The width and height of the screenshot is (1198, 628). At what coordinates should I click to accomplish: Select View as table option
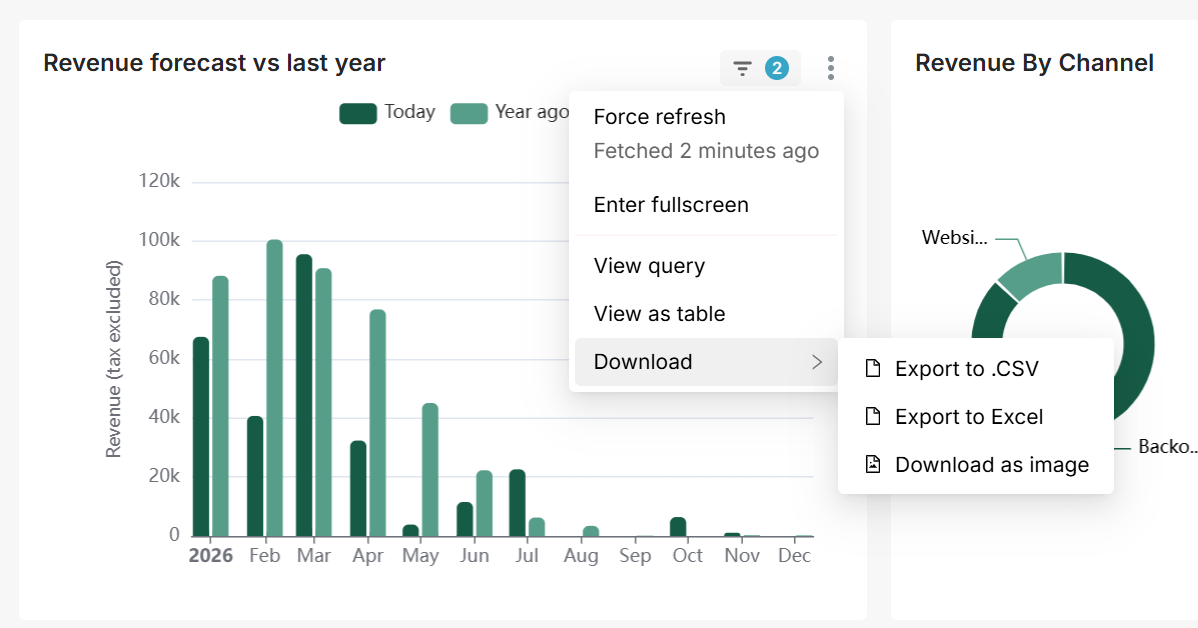click(x=659, y=314)
